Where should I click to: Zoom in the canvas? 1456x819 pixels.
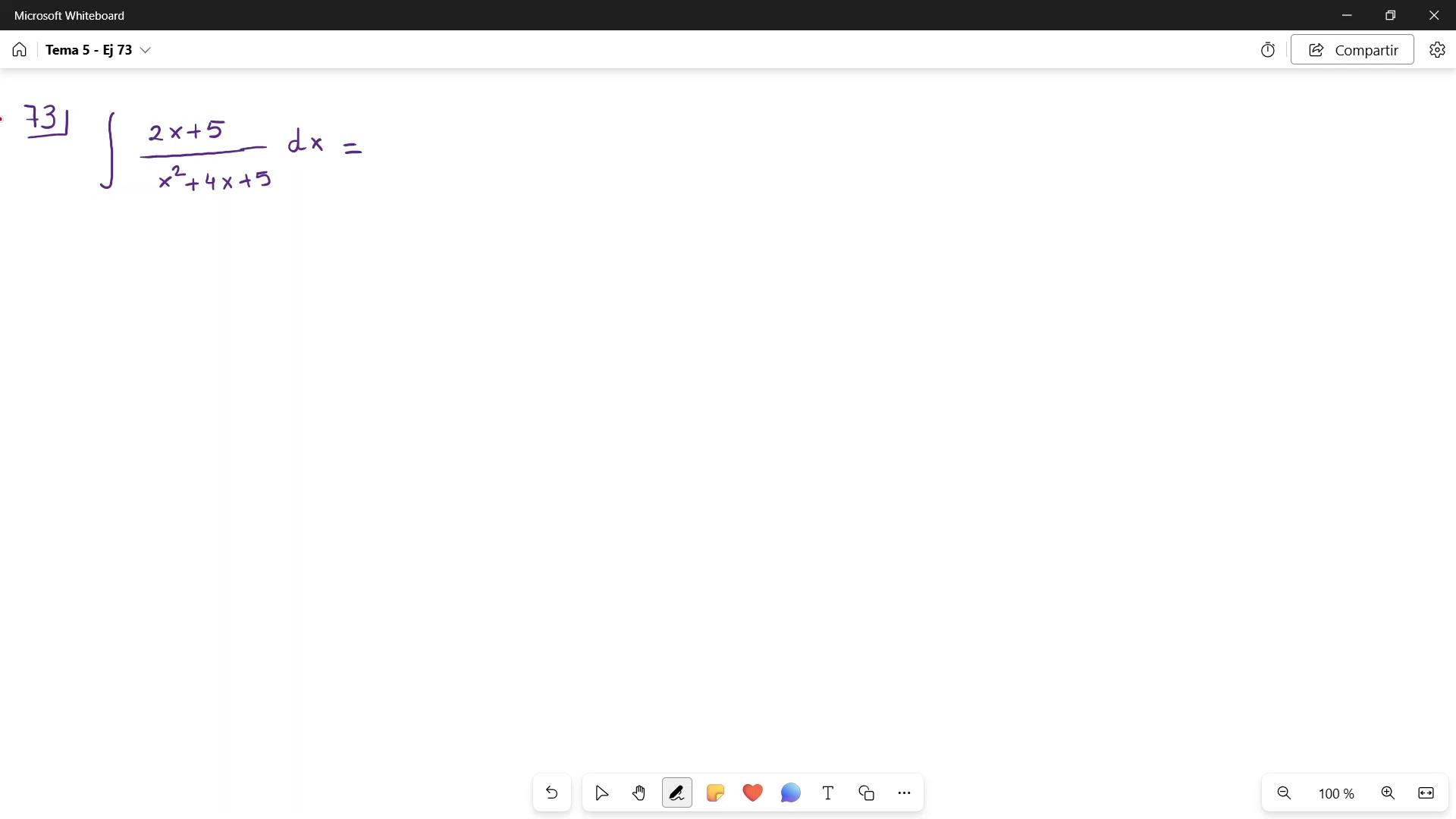point(1388,793)
